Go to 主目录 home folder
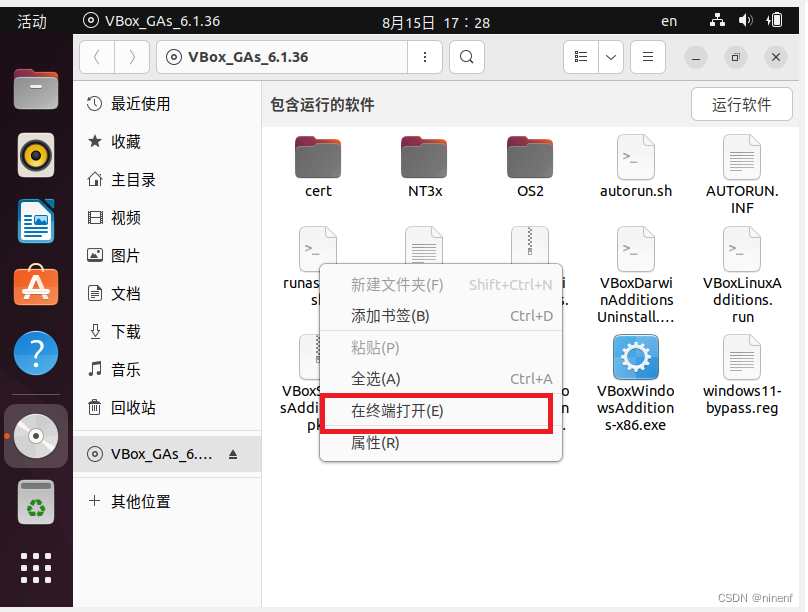 pos(167,180)
